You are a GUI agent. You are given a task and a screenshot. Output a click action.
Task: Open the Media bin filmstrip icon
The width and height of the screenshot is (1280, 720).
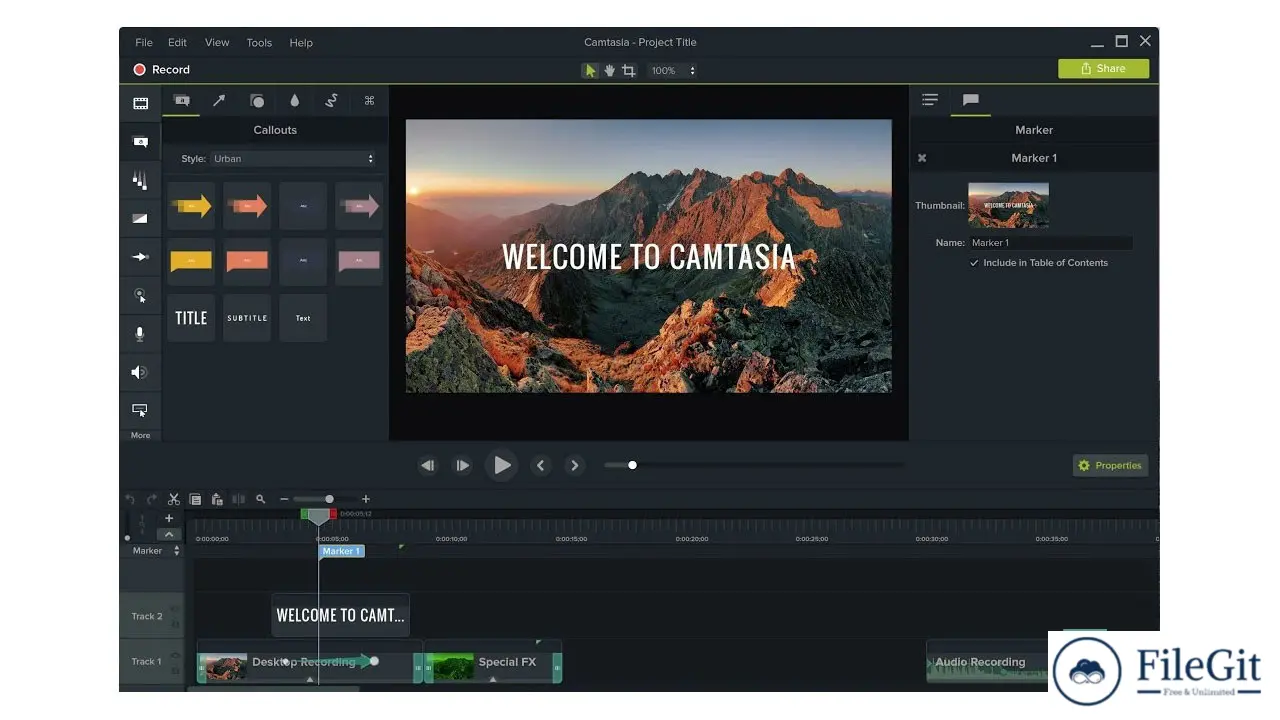140,103
